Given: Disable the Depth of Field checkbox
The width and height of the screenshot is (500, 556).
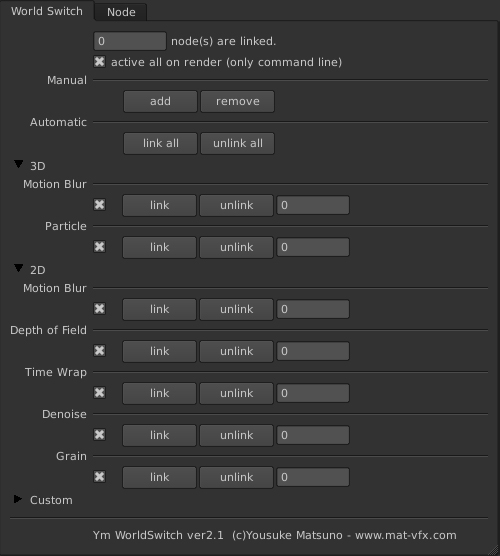Looking at the screenshot, I should coord(100,351).
